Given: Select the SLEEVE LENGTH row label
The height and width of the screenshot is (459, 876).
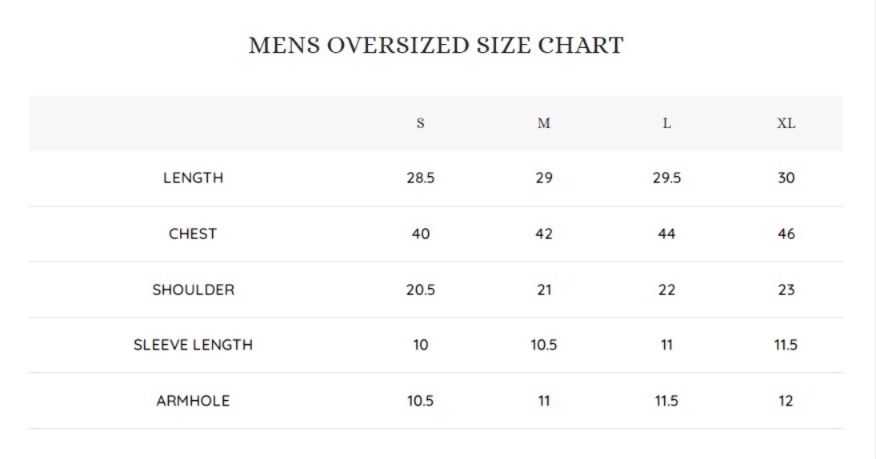Looking at the screenshot, I should [193, 345].
